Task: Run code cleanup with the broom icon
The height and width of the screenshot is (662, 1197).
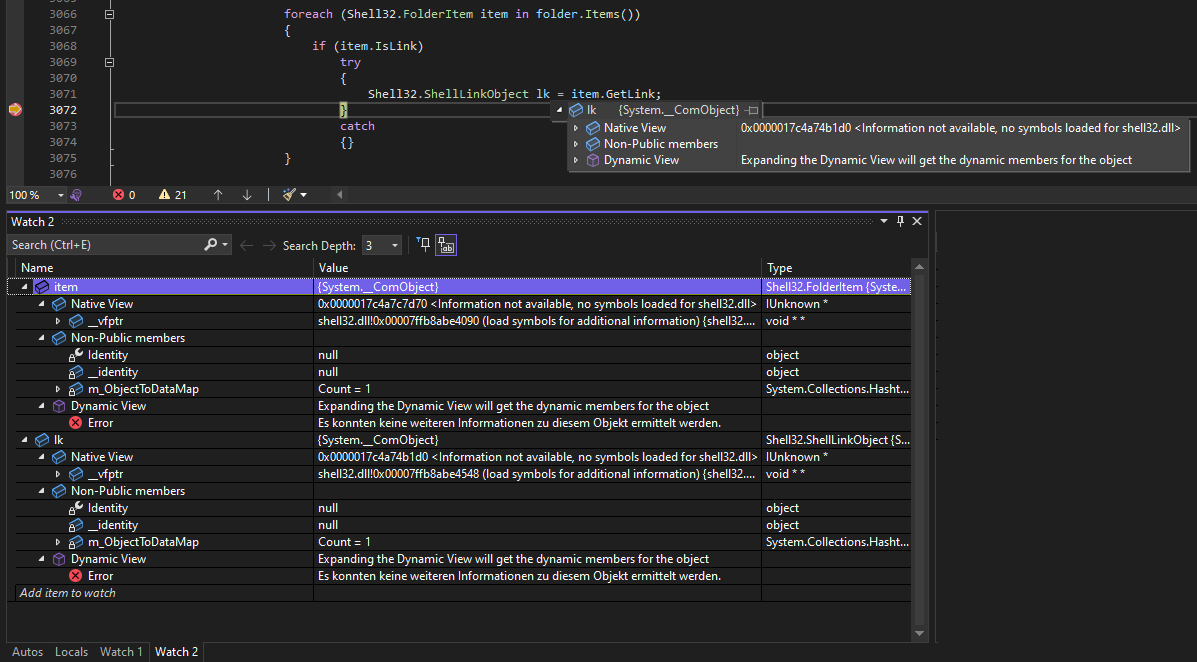Action: pos(289,195)
